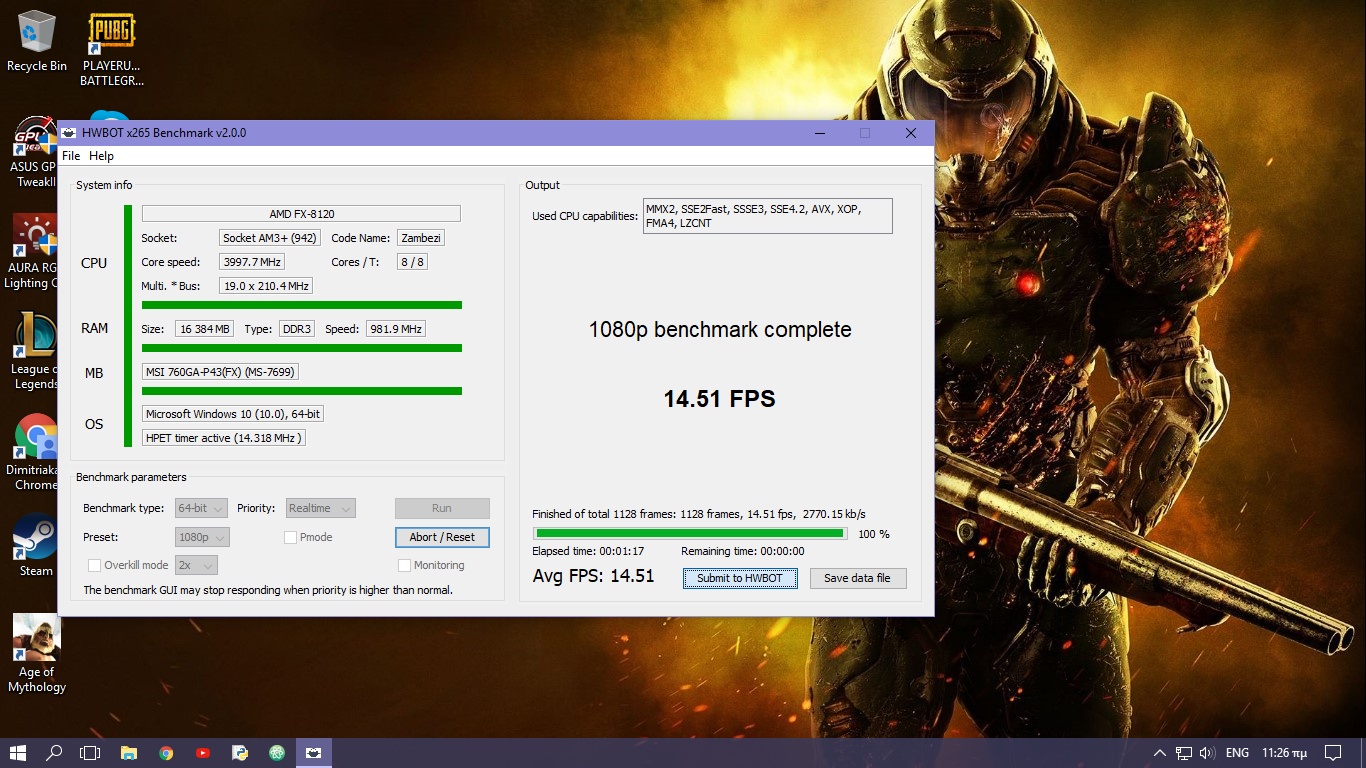Click the 14.51 FPS result text
The image size is (1366, 768).
coord(720,399)
